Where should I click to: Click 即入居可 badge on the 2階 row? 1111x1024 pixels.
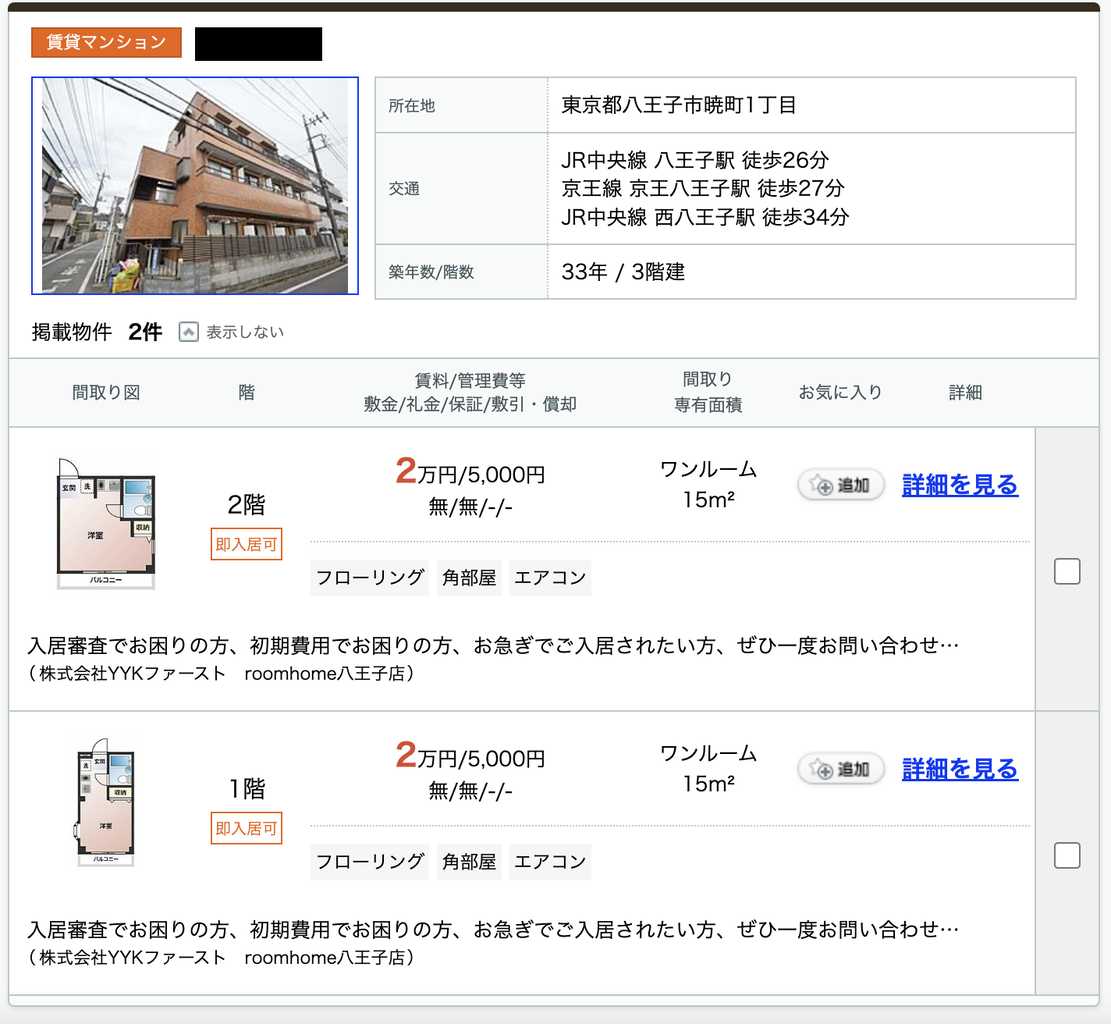tap(247, 544)
